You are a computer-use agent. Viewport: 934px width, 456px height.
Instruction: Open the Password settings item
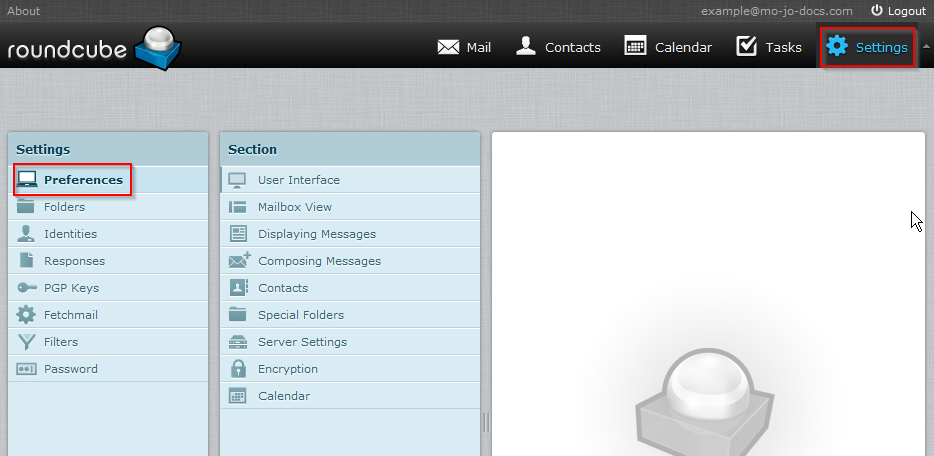click(x=70, y=369)
